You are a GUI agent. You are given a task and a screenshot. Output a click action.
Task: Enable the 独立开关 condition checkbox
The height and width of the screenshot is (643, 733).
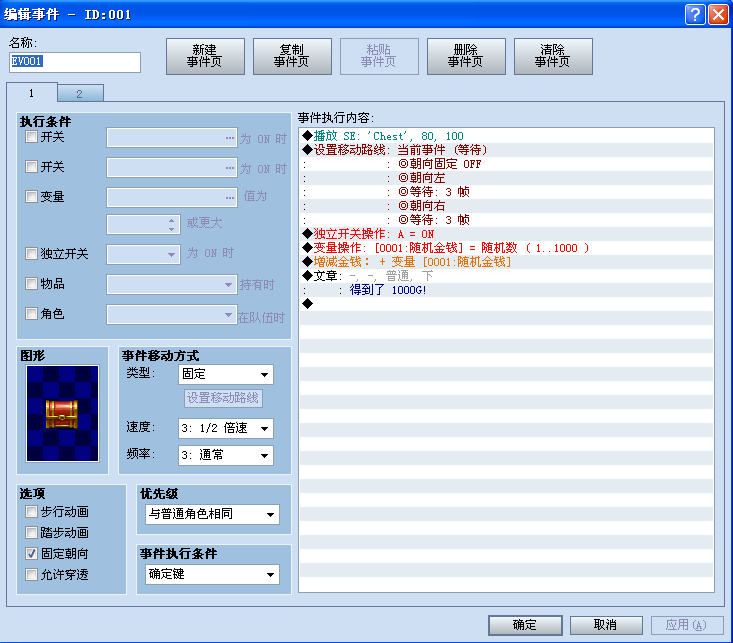31,253
